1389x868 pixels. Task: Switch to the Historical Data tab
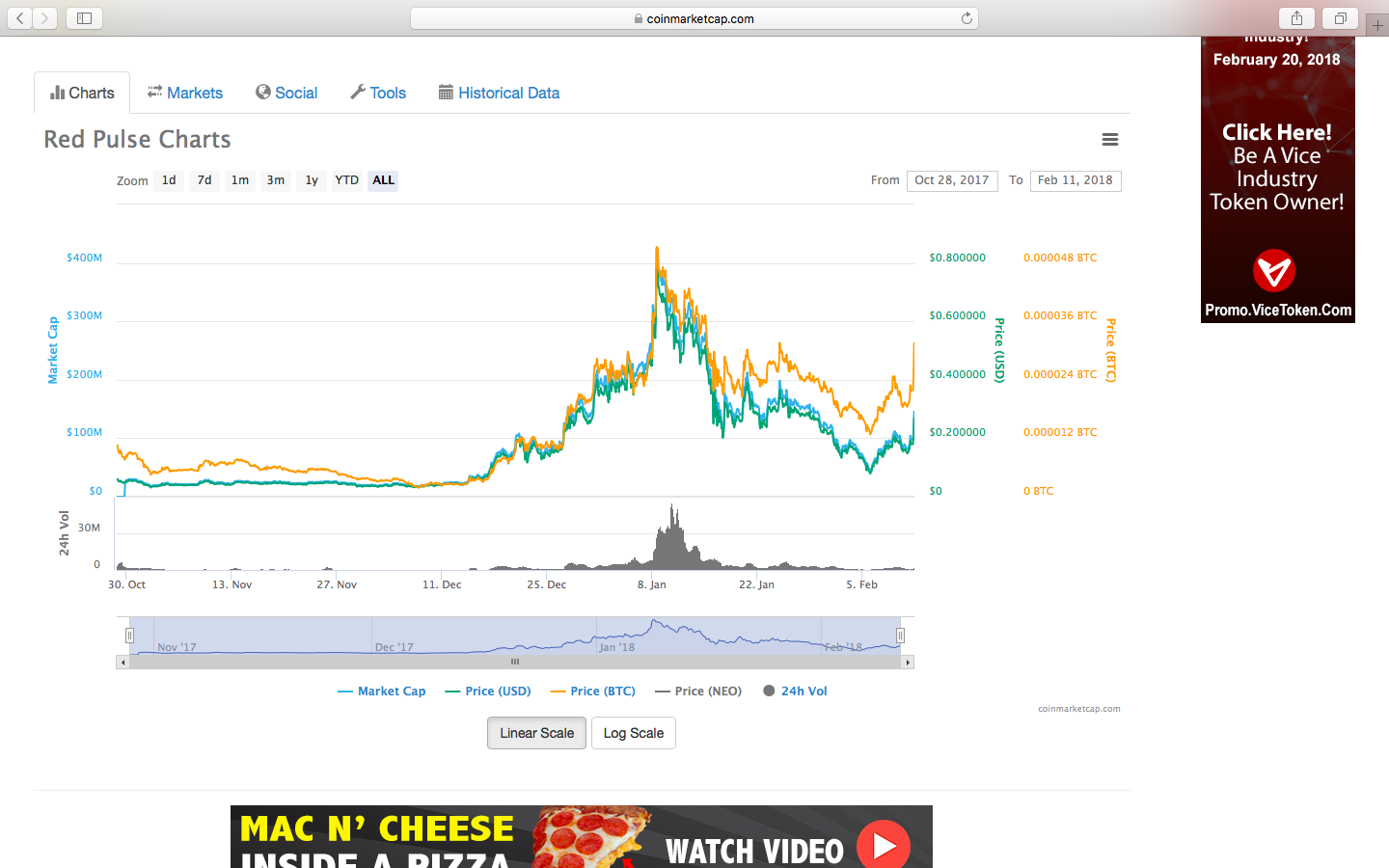(499, 93)
